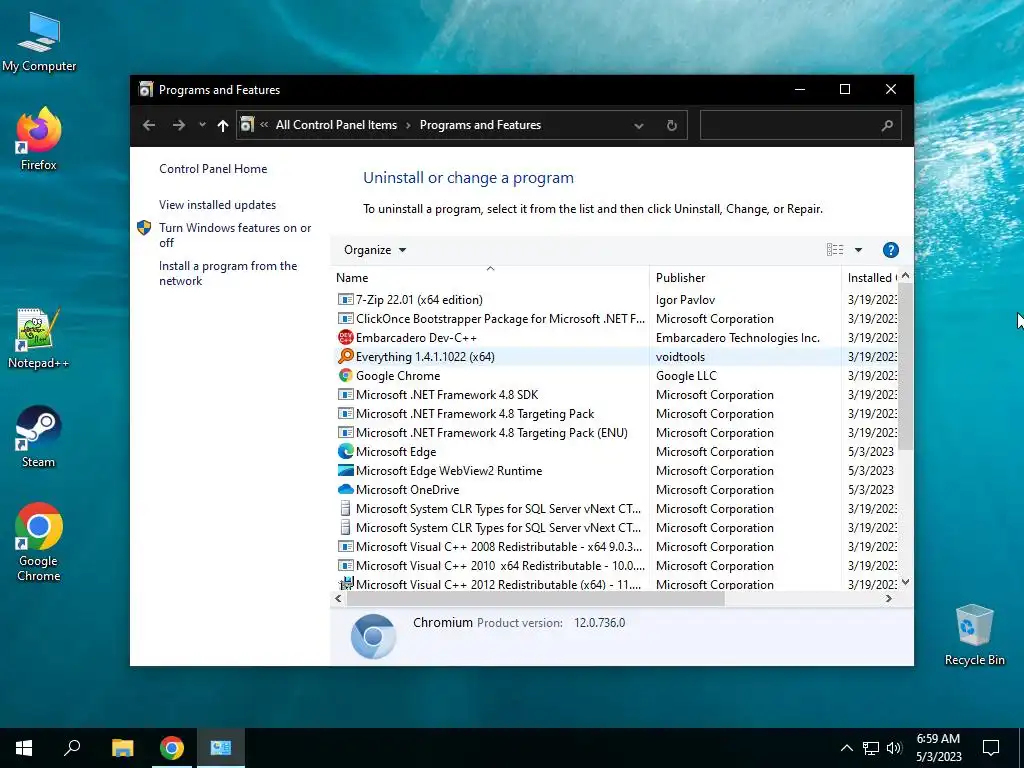The image size is (1024, 768).
Task: Open Control Panel Home link
Action: [213, 168]
